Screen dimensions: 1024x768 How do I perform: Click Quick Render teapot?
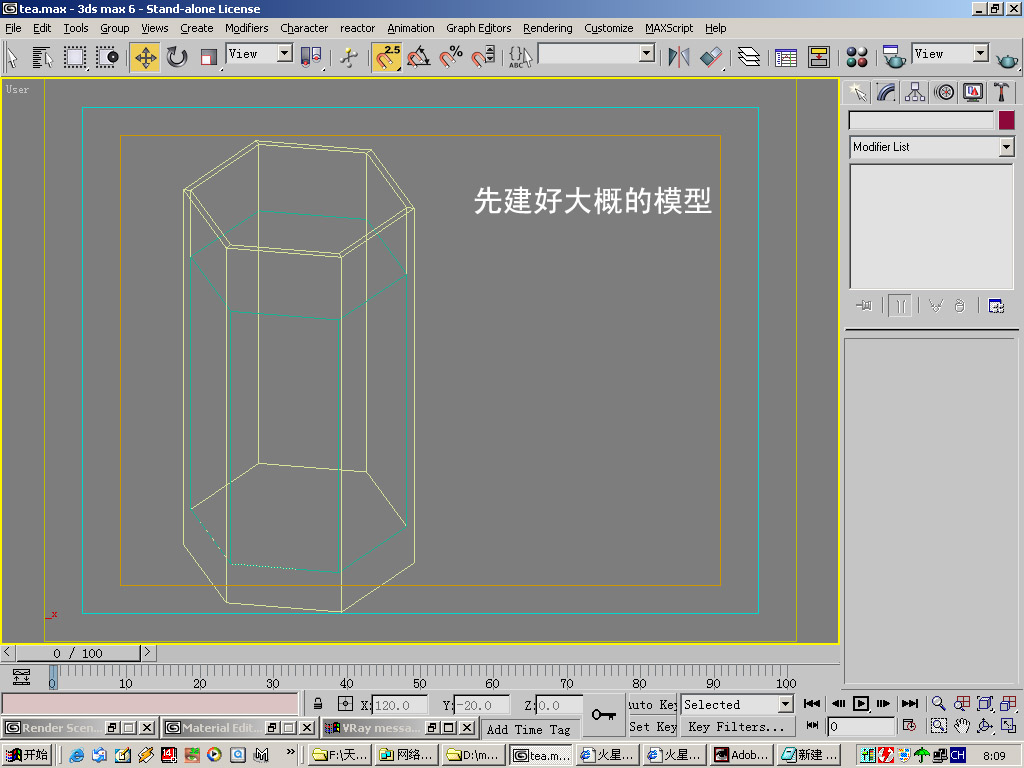1006,59
